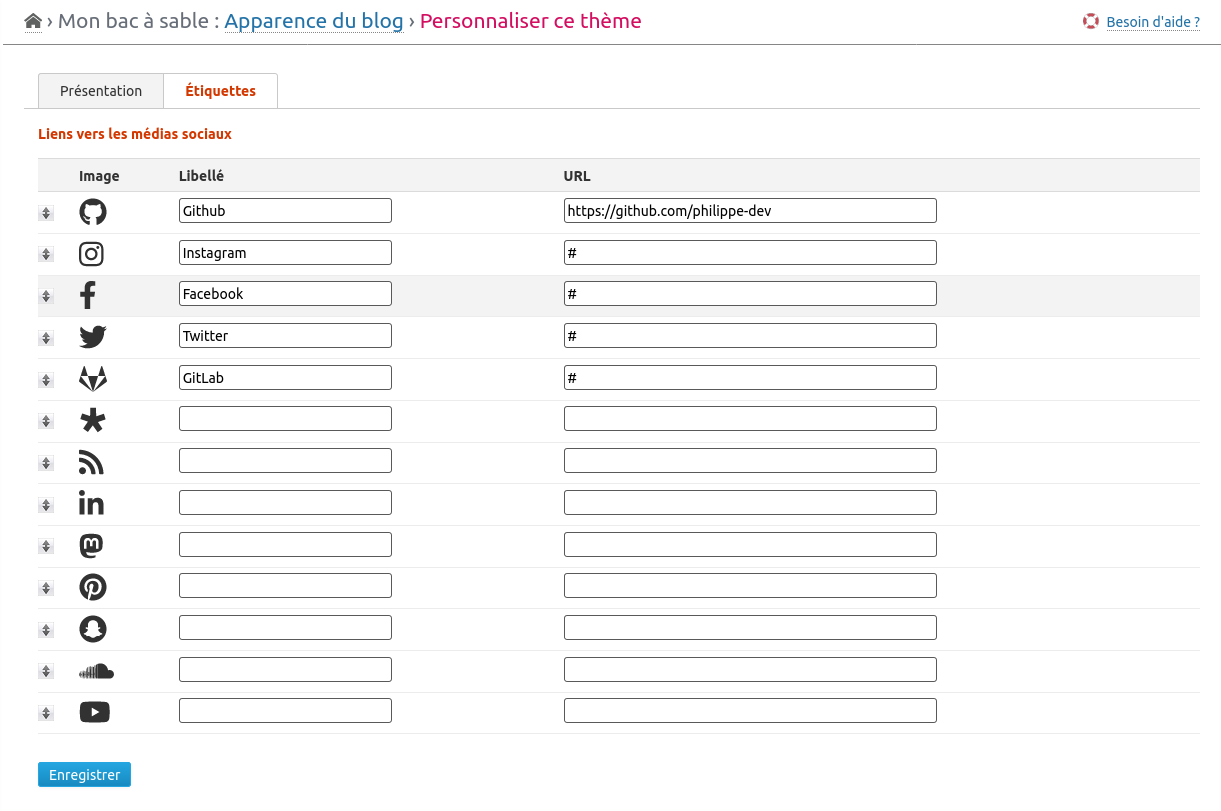Grab the reorder handle for Diaspora row
This screenshot has height=811, width=1221.
tap(46, 421)
